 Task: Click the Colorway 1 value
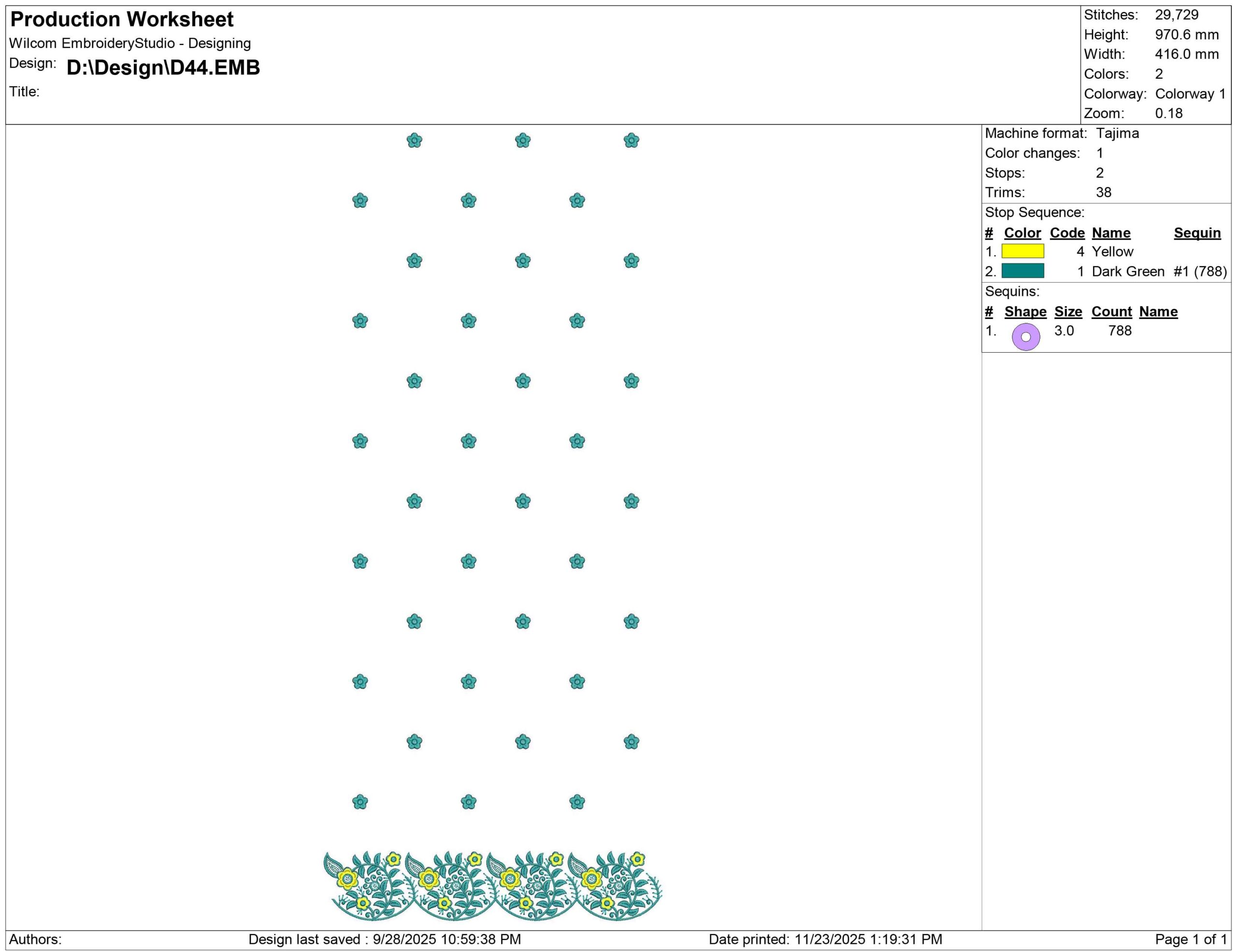pyautogui.click(x=1190, y=94)
